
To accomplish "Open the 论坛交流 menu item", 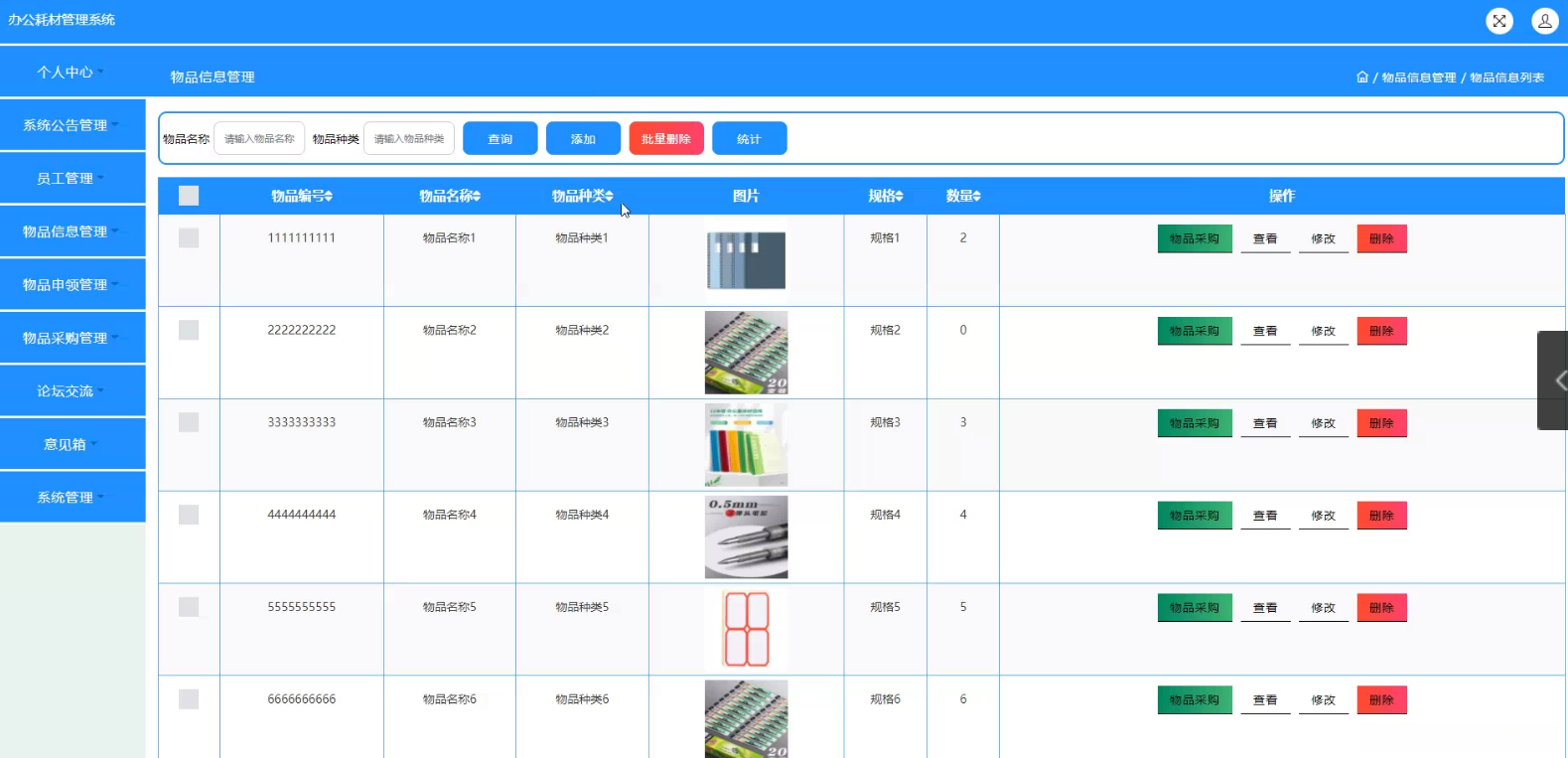I will (x=71, y=391).
